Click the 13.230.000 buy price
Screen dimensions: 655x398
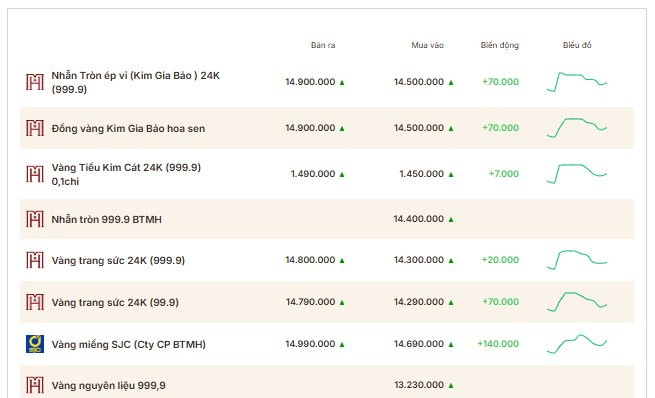419,385
